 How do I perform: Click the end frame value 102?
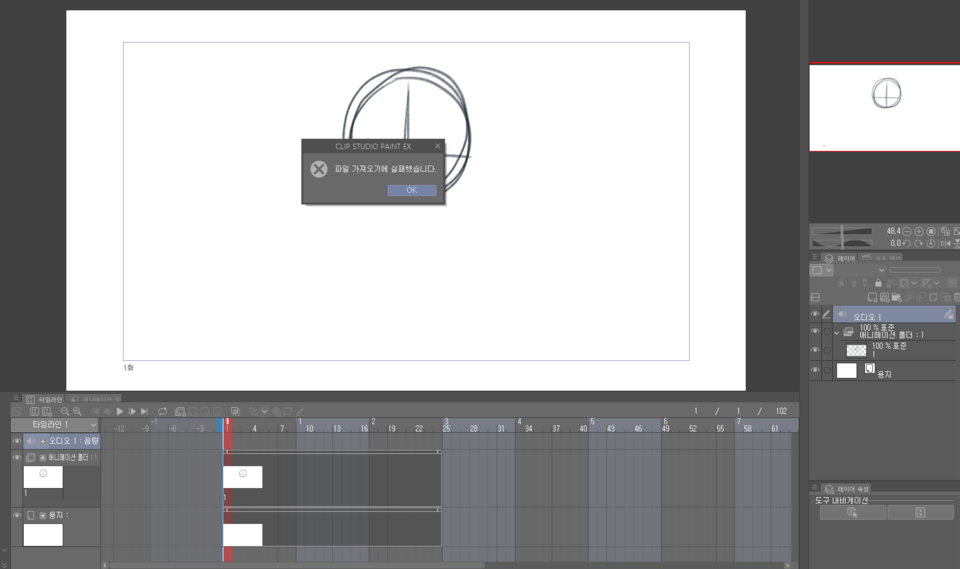[781, 411]
